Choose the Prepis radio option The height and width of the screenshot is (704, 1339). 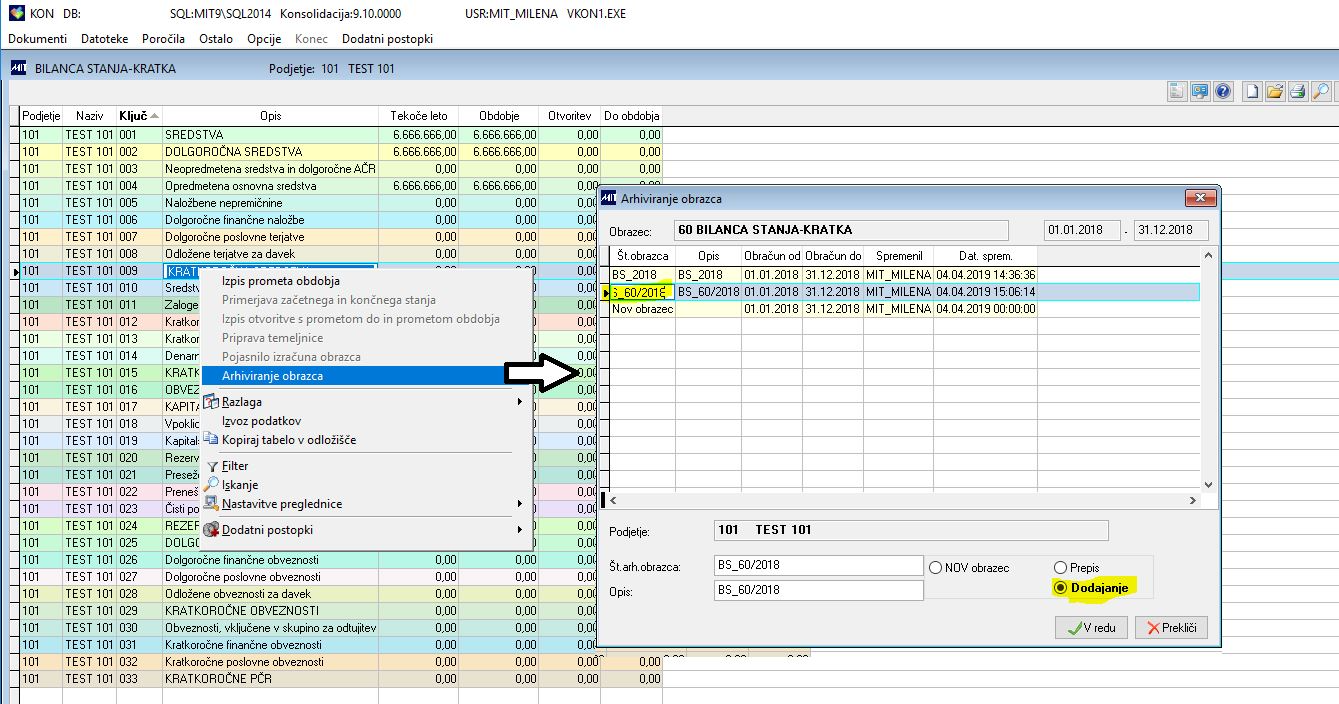[1060, 568]
